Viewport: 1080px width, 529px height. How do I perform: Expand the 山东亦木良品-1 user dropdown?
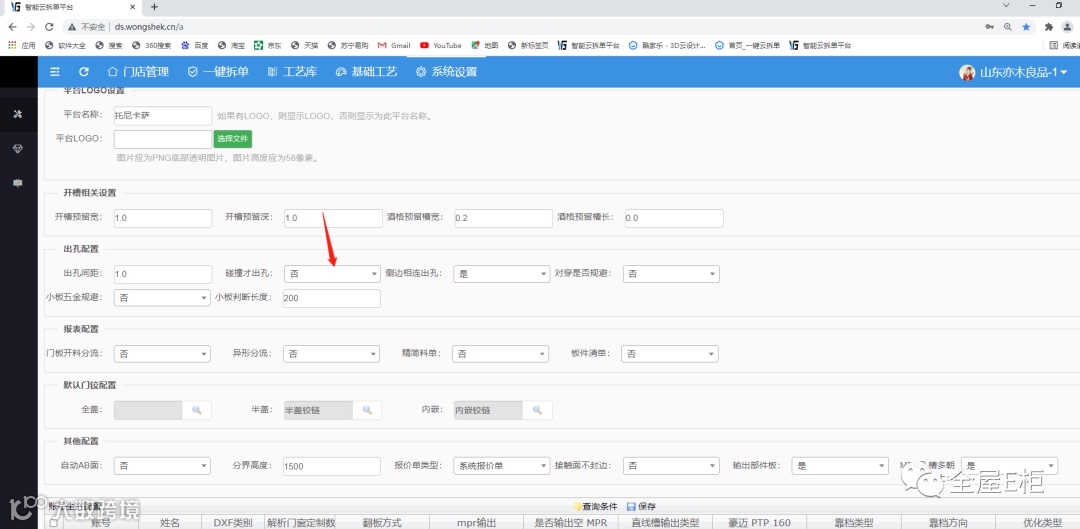[x=1013, y=72]
